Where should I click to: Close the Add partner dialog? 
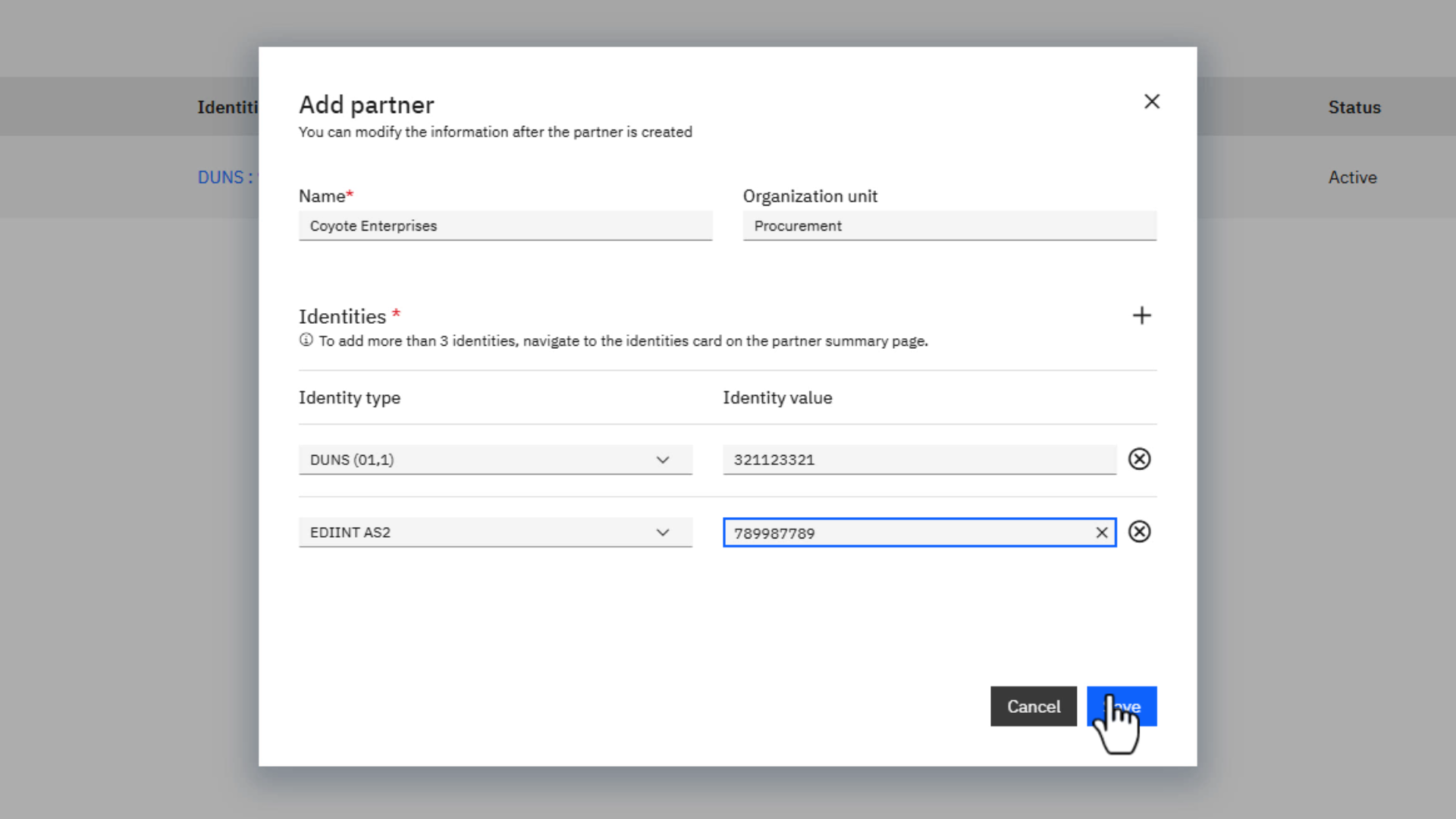(x=1151, y=102)
